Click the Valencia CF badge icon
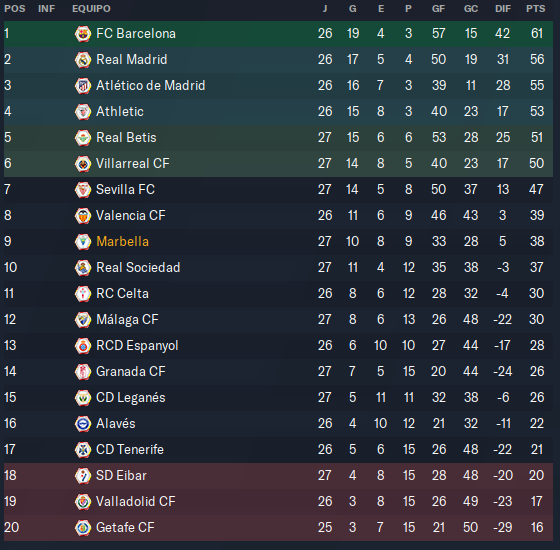Viewport: 560px width, 550px height. pos(83,216)
